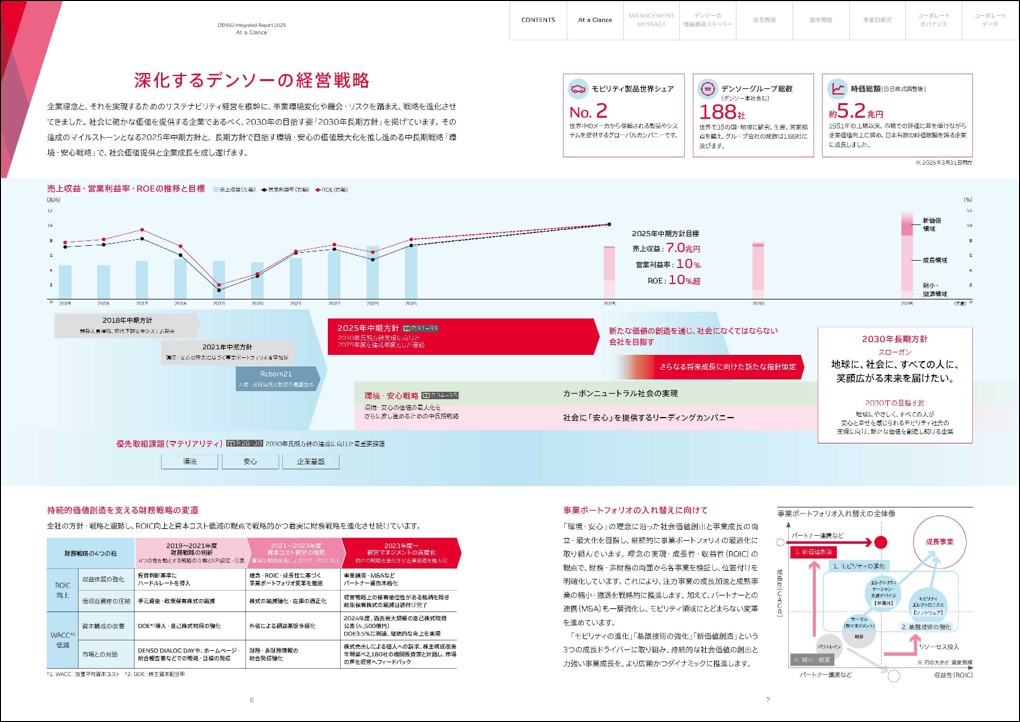Click the light blue 売上収益 legend swatch
Image resolution: width=1020 pixels, height=722 pixels.
(217, 188)
